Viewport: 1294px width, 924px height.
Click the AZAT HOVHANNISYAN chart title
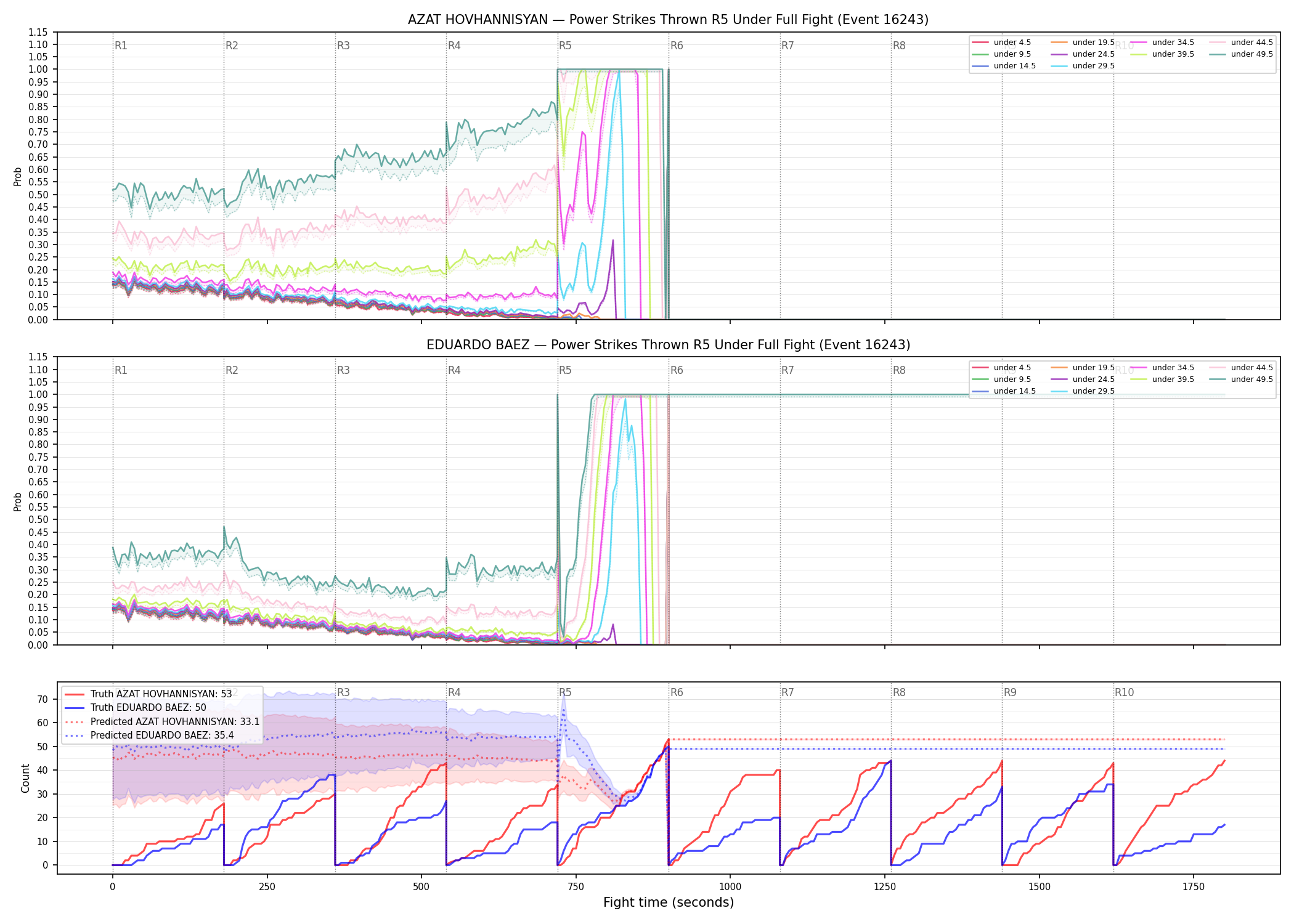[668, 20]
